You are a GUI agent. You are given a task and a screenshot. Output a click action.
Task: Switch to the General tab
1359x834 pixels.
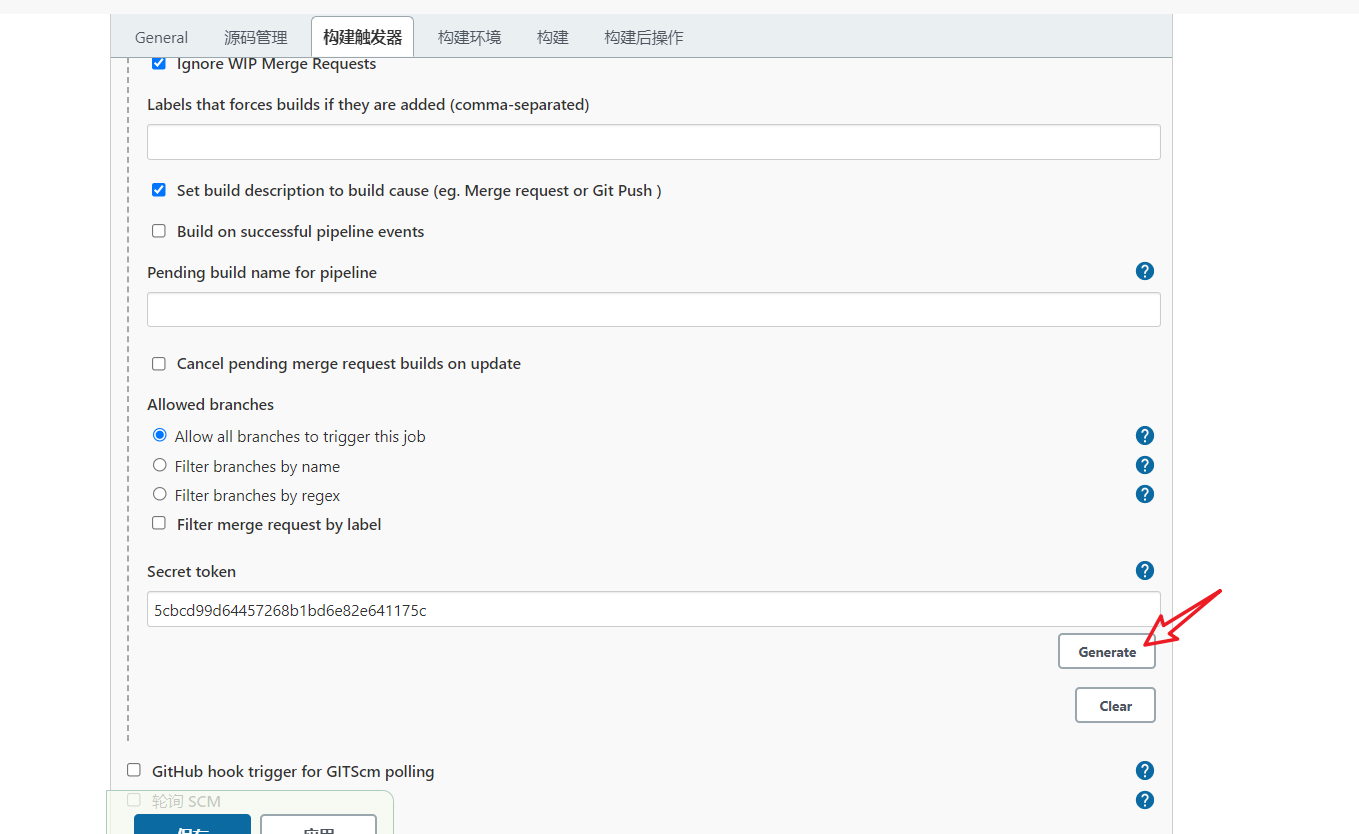click(161, 38)
